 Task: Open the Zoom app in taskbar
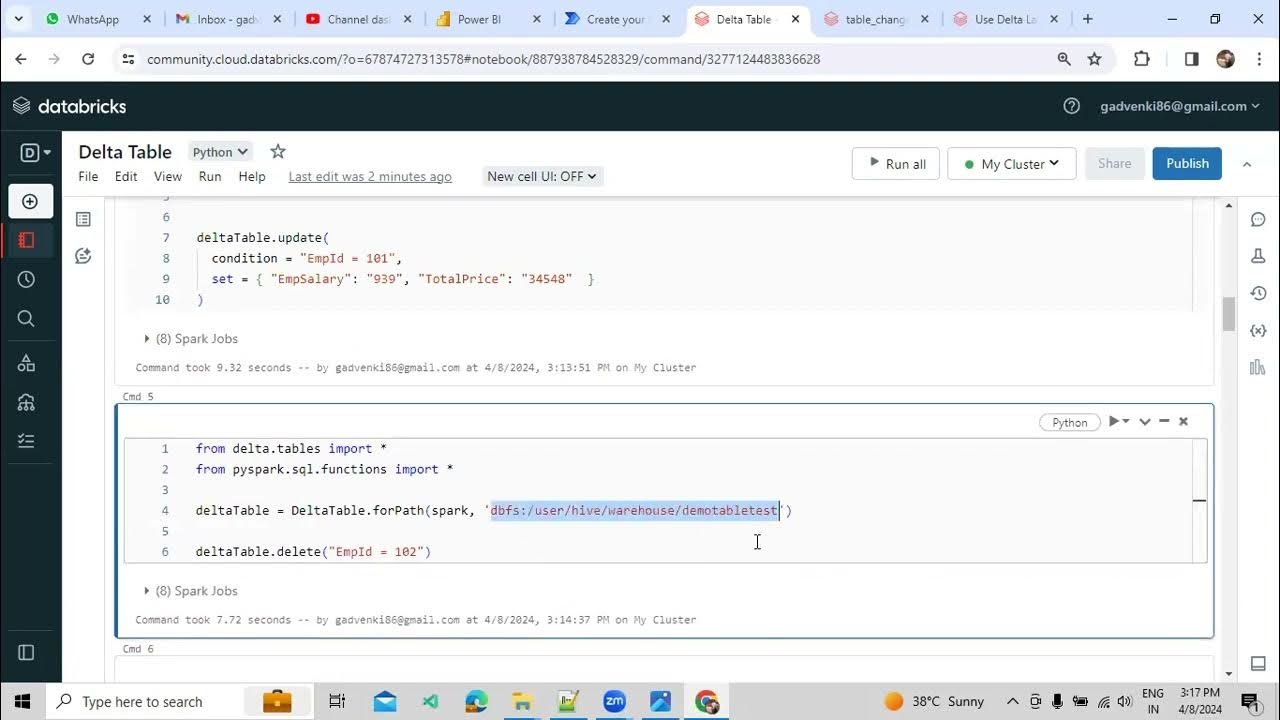pos(614,701)
